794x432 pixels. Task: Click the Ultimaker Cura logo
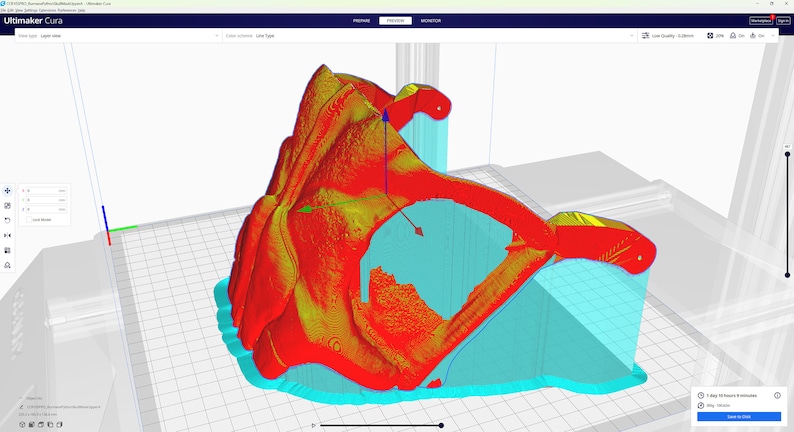(33, 21)
